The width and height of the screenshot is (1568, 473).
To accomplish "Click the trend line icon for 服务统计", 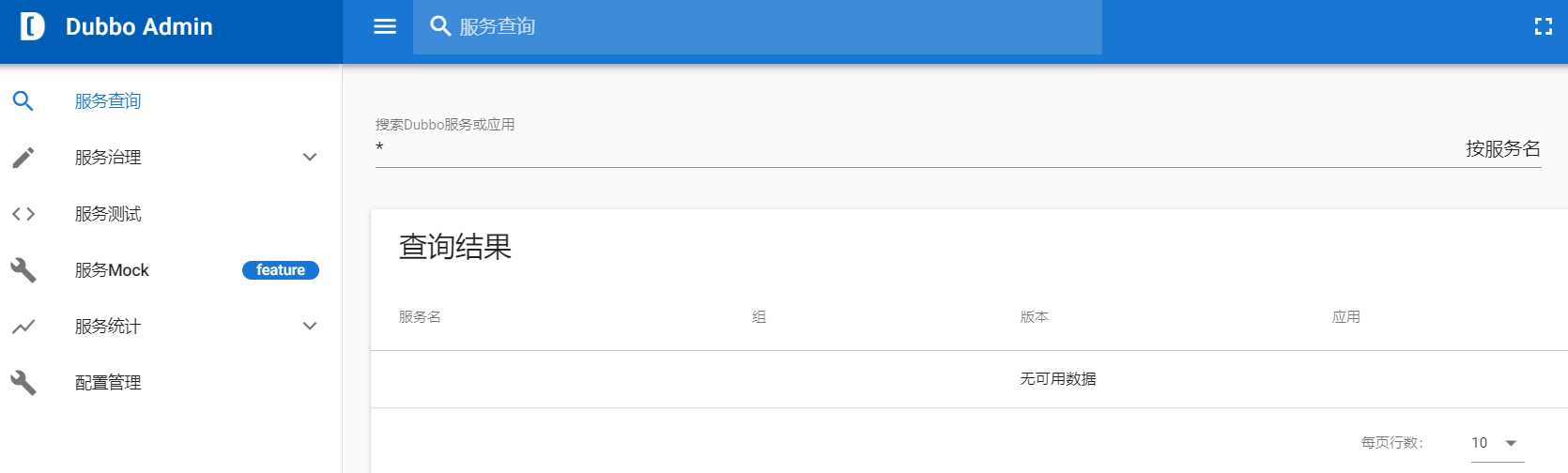I will coord(23,327).
